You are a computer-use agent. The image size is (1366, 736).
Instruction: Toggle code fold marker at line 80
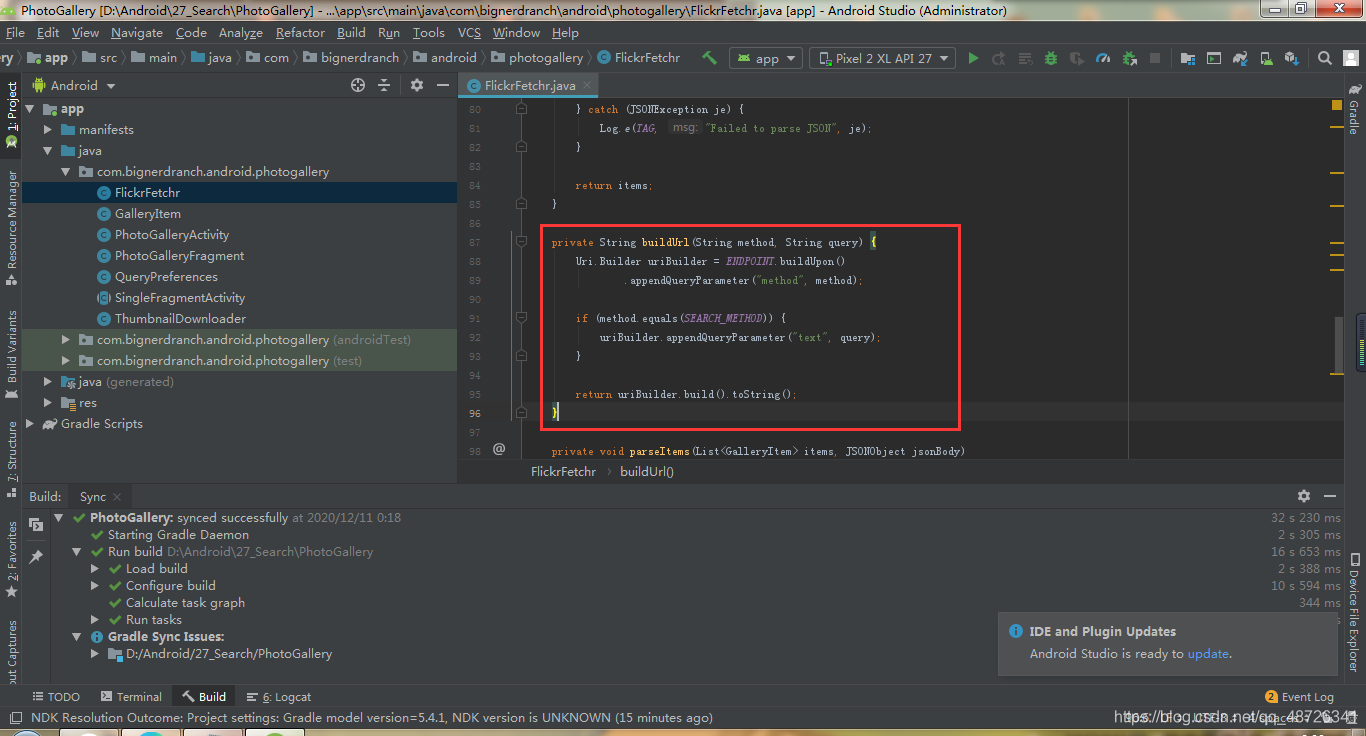point(521,109)
